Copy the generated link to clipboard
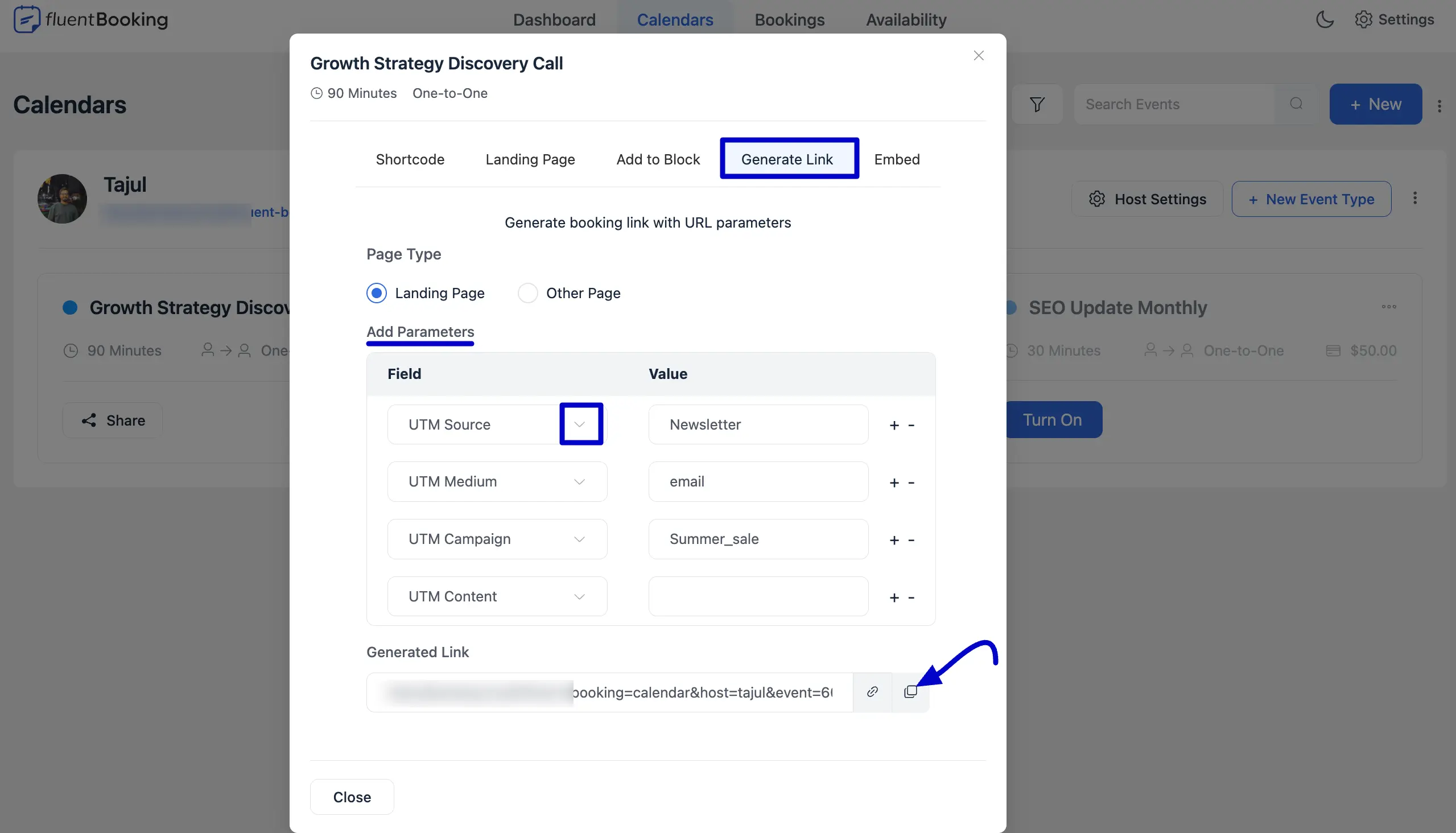This screenshot has height=833, width=1456. coord(910,692)
